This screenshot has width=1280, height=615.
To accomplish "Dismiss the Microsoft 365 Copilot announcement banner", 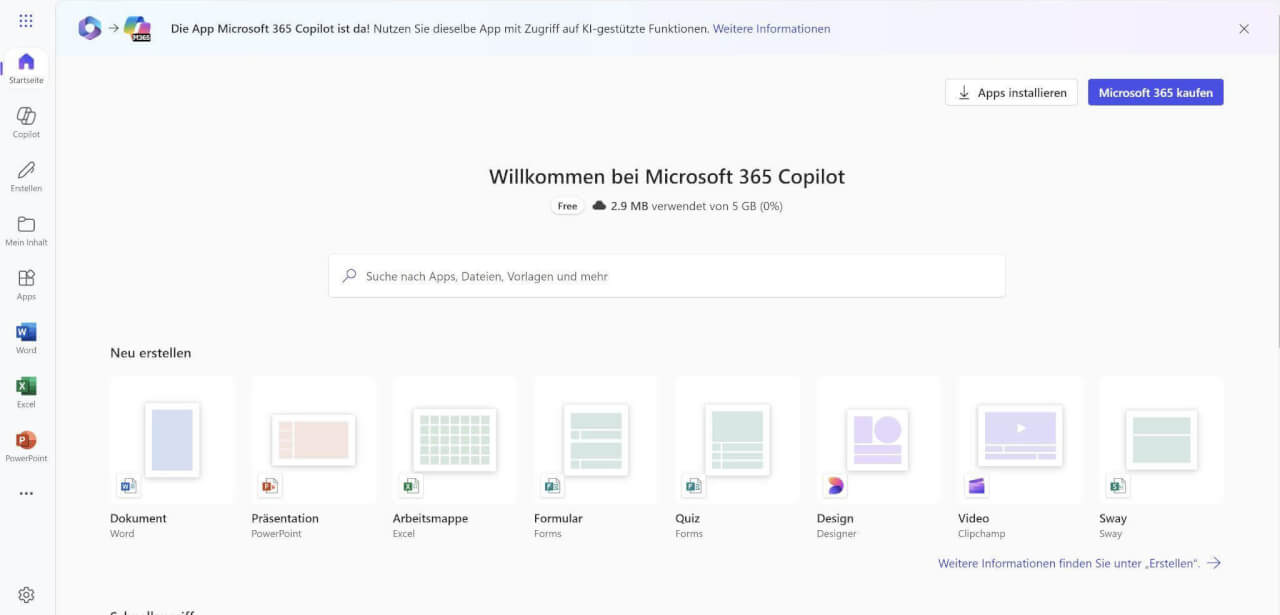I will coord(1244,29).
